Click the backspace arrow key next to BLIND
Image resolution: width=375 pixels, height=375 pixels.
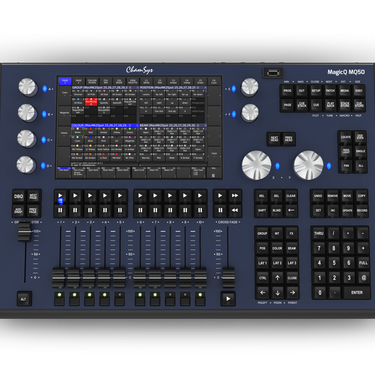pyautogui.click(x=291, y=211)
